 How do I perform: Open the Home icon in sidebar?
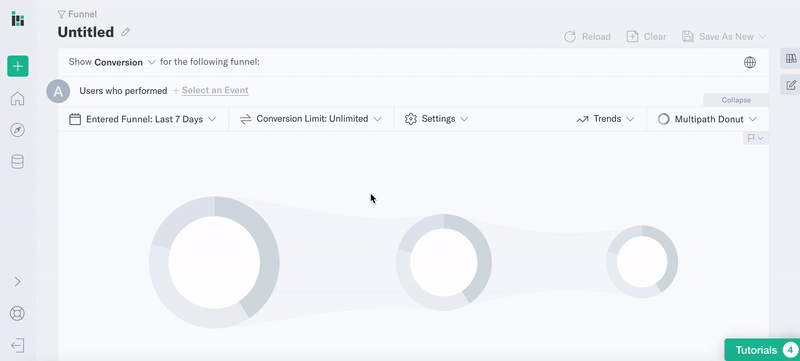tap(17, 98)
